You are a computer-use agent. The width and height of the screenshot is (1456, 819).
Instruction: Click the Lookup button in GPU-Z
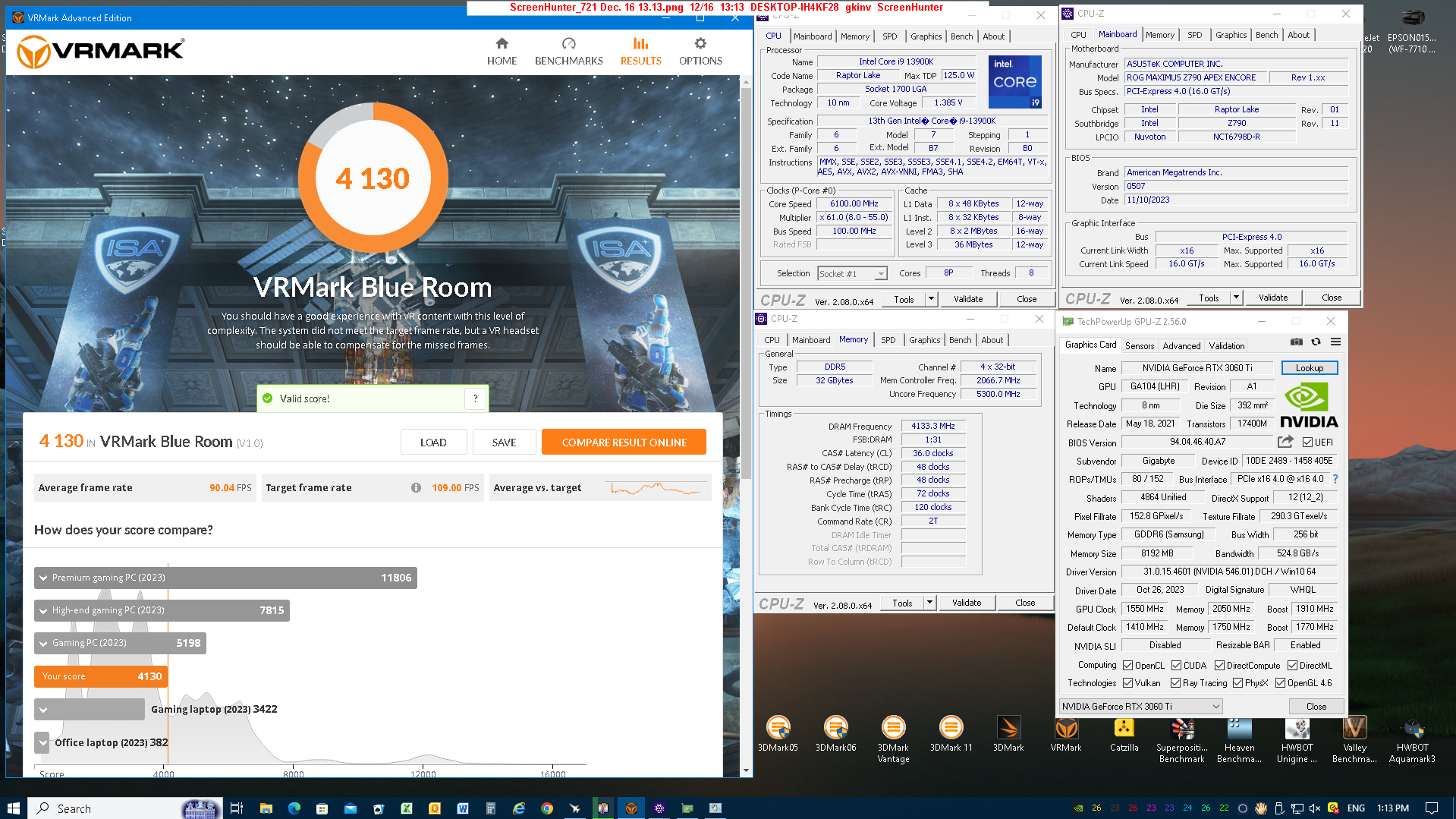point(1309,368)
